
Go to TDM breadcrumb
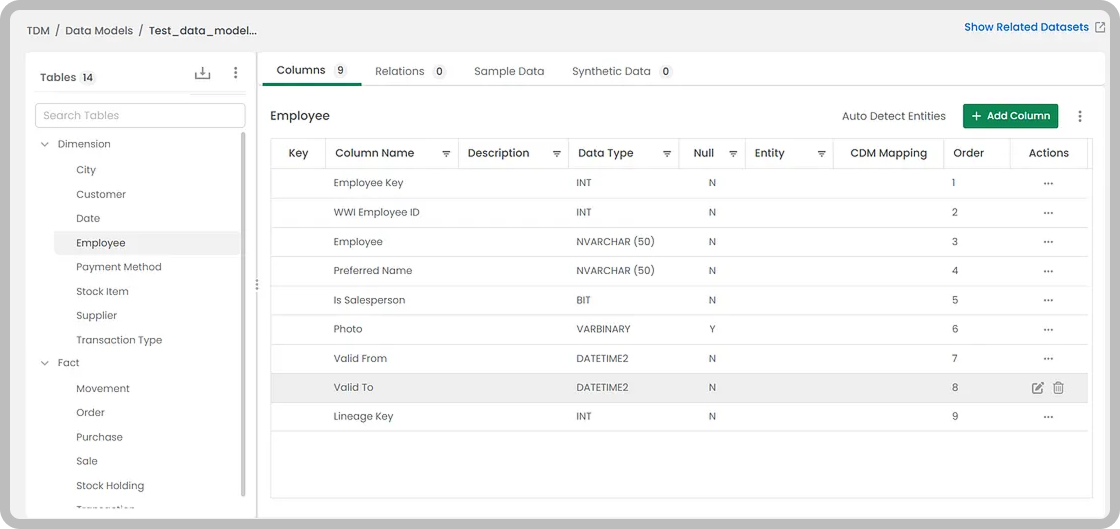tap(39, 31)
